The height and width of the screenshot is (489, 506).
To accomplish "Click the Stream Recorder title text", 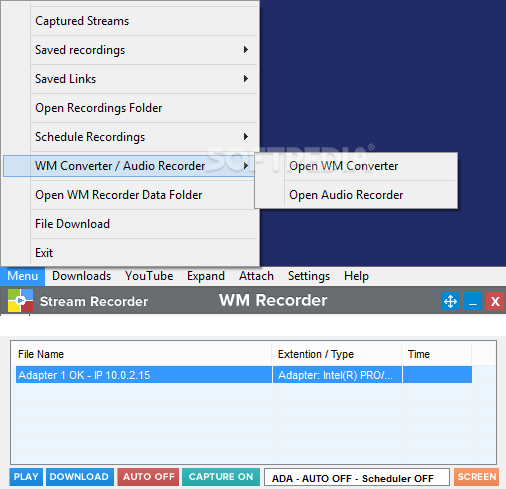I will [x=94, y=301].
